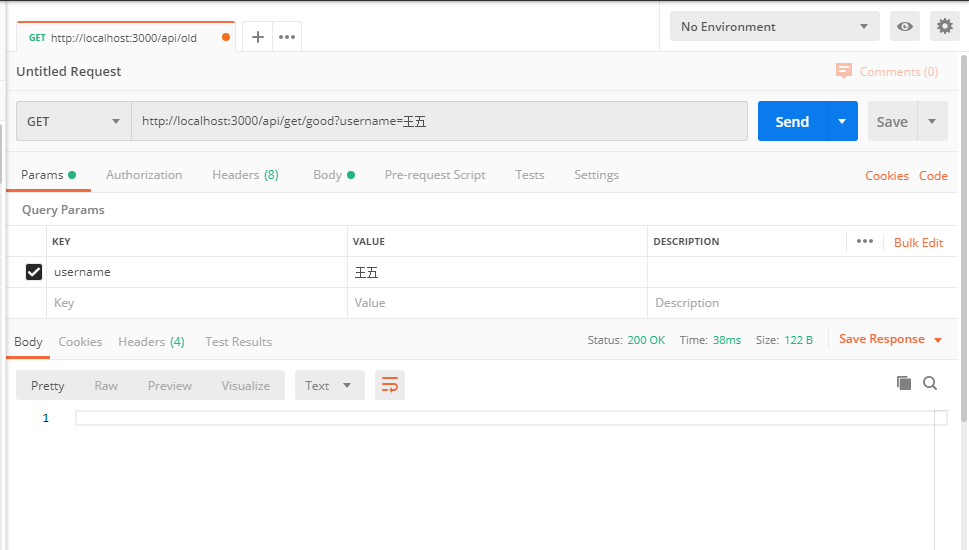Open query params column options dots
969x550 pixels.
[x=865, y=241]
